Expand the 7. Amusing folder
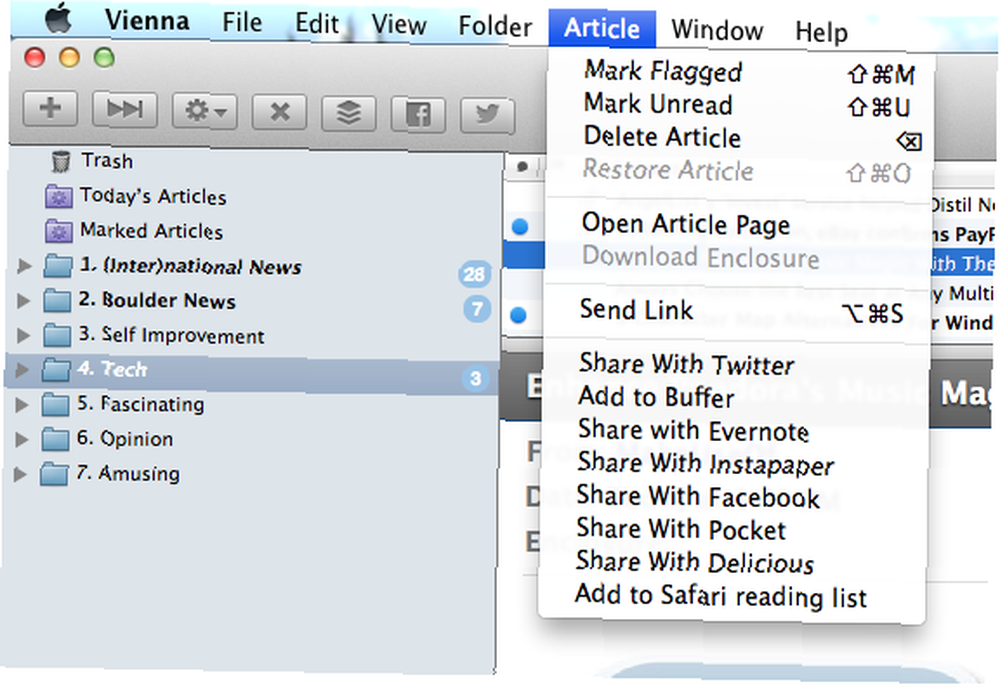The width and height of the screenshot is (1000, 687). tap(20, 474)
